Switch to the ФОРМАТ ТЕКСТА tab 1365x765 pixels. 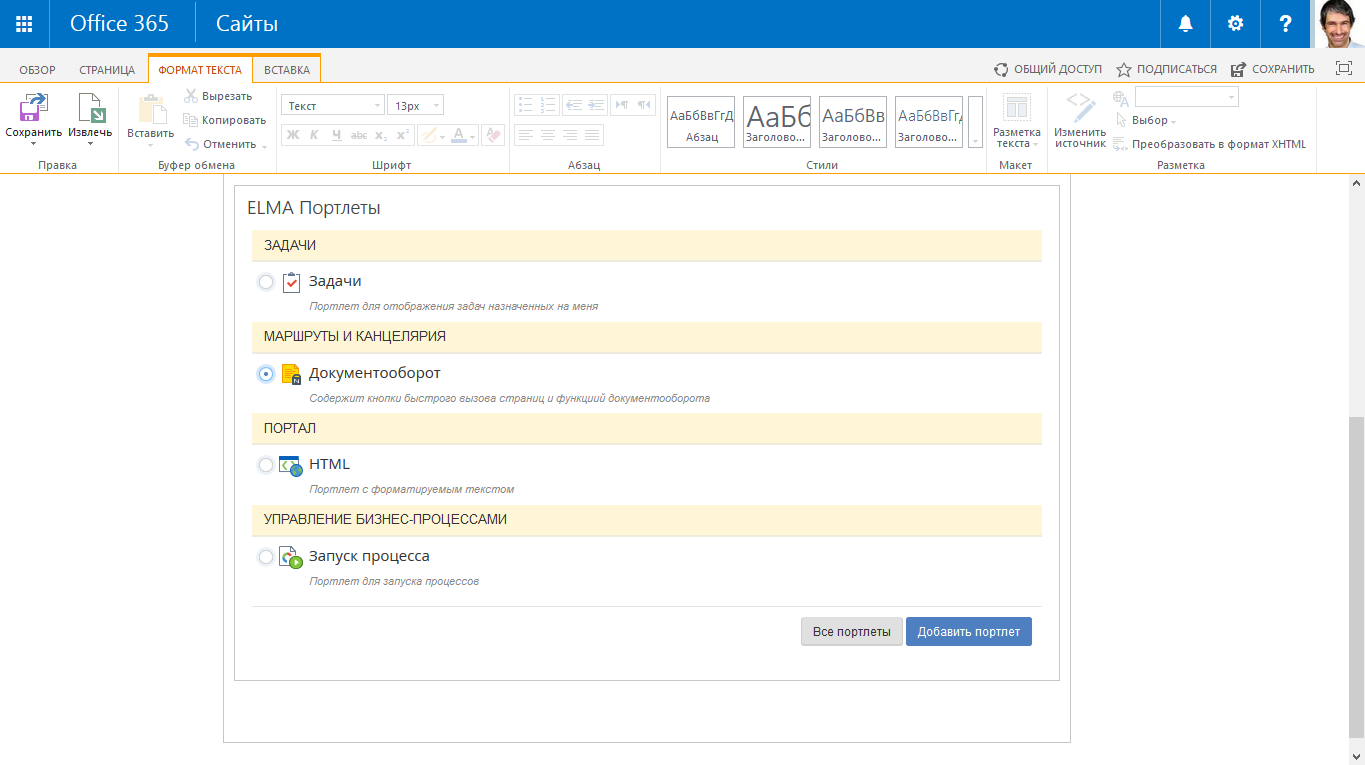click(200, 70)
